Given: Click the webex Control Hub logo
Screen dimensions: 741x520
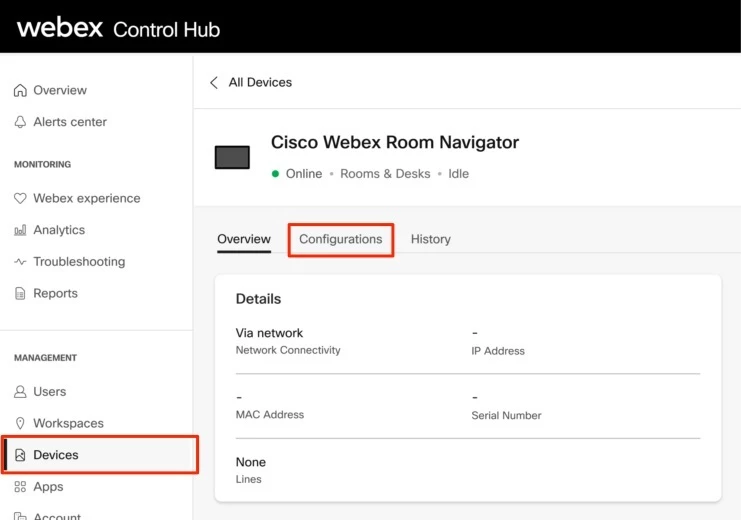Looking at the screenshot, I should 119,28.
